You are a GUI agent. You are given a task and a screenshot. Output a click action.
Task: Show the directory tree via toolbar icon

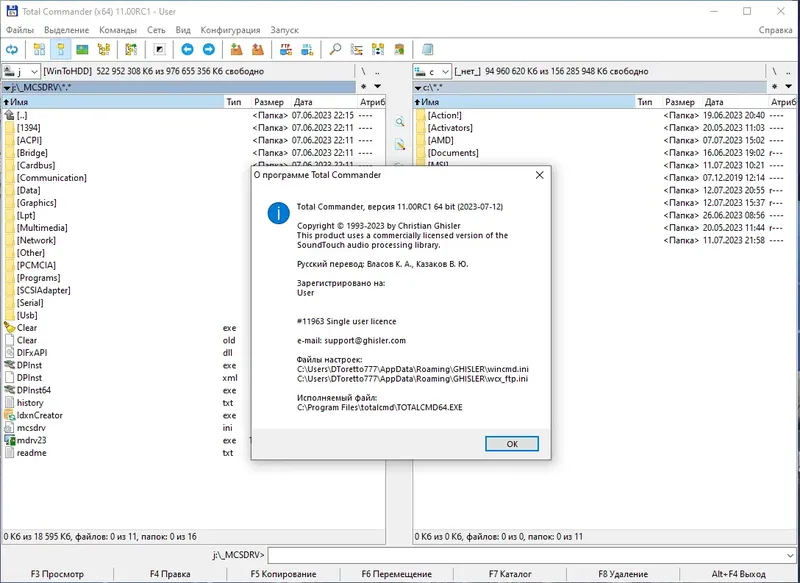point(104,49)
